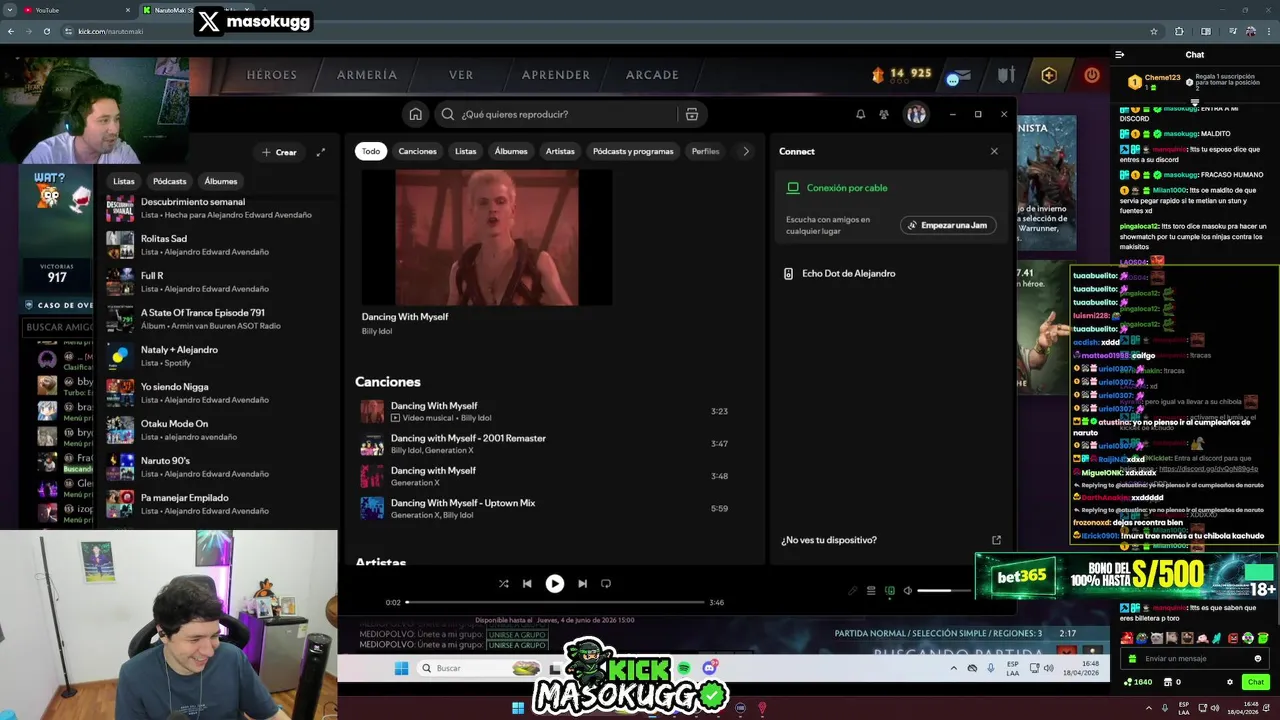
Task: Click the Crear button in library
Action: (x=279, y=152)
